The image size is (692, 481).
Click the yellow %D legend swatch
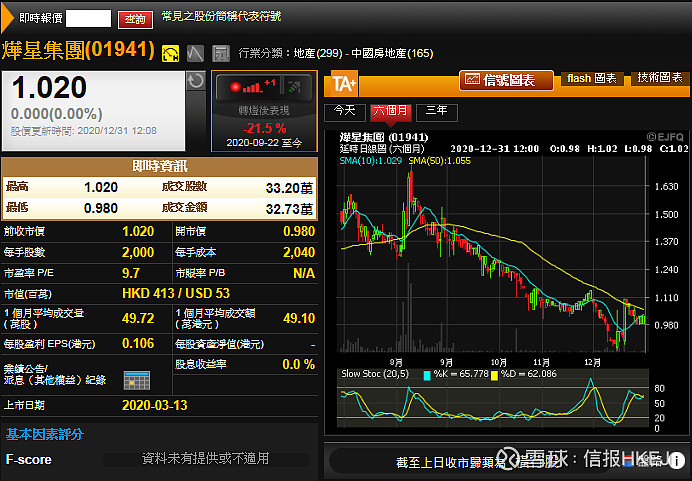(494, 375)
